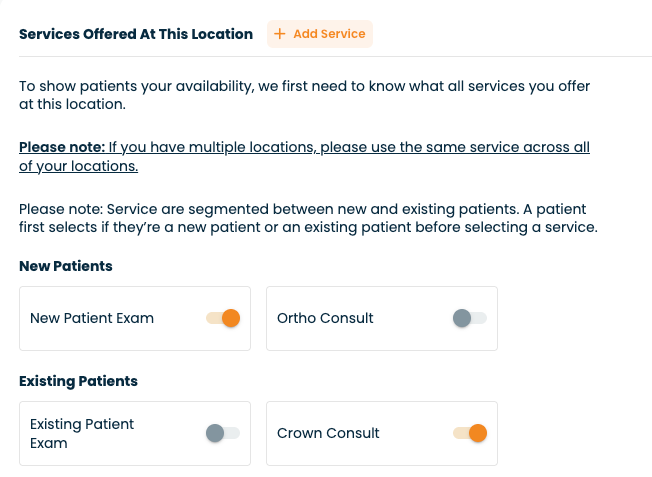The height and width of the screenshot is (477, 652).
Task: Click the word 'Exam' in Existing Patient card
Action: [49, 443]
